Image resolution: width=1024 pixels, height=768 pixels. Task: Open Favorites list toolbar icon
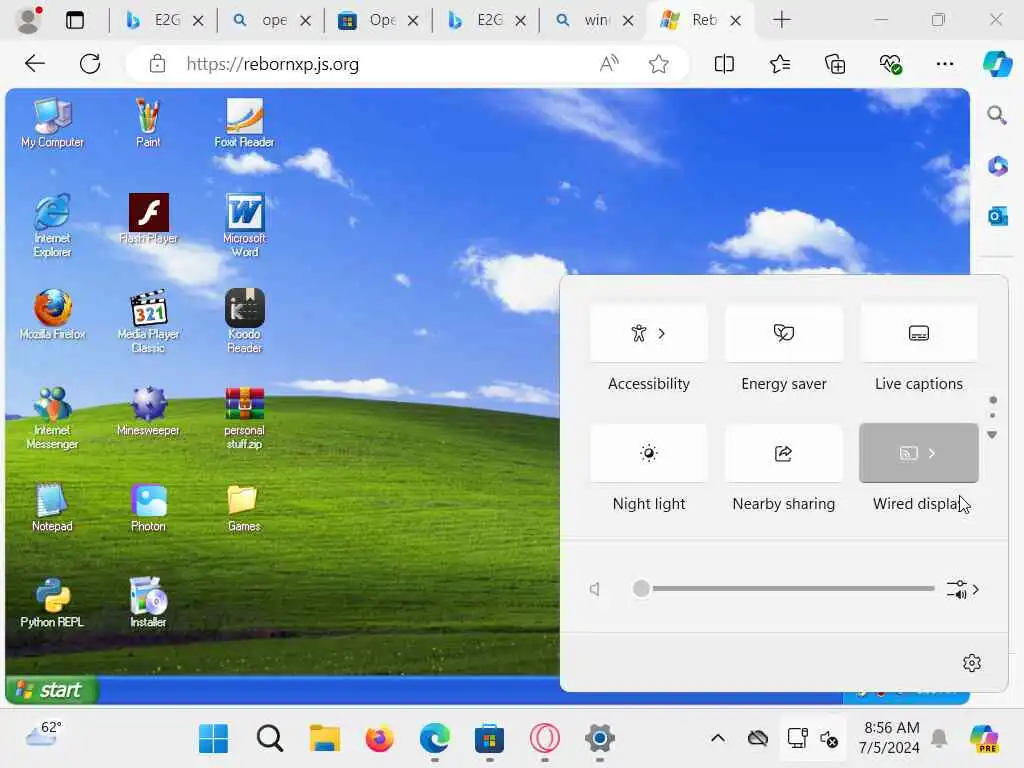coord(780,63)
